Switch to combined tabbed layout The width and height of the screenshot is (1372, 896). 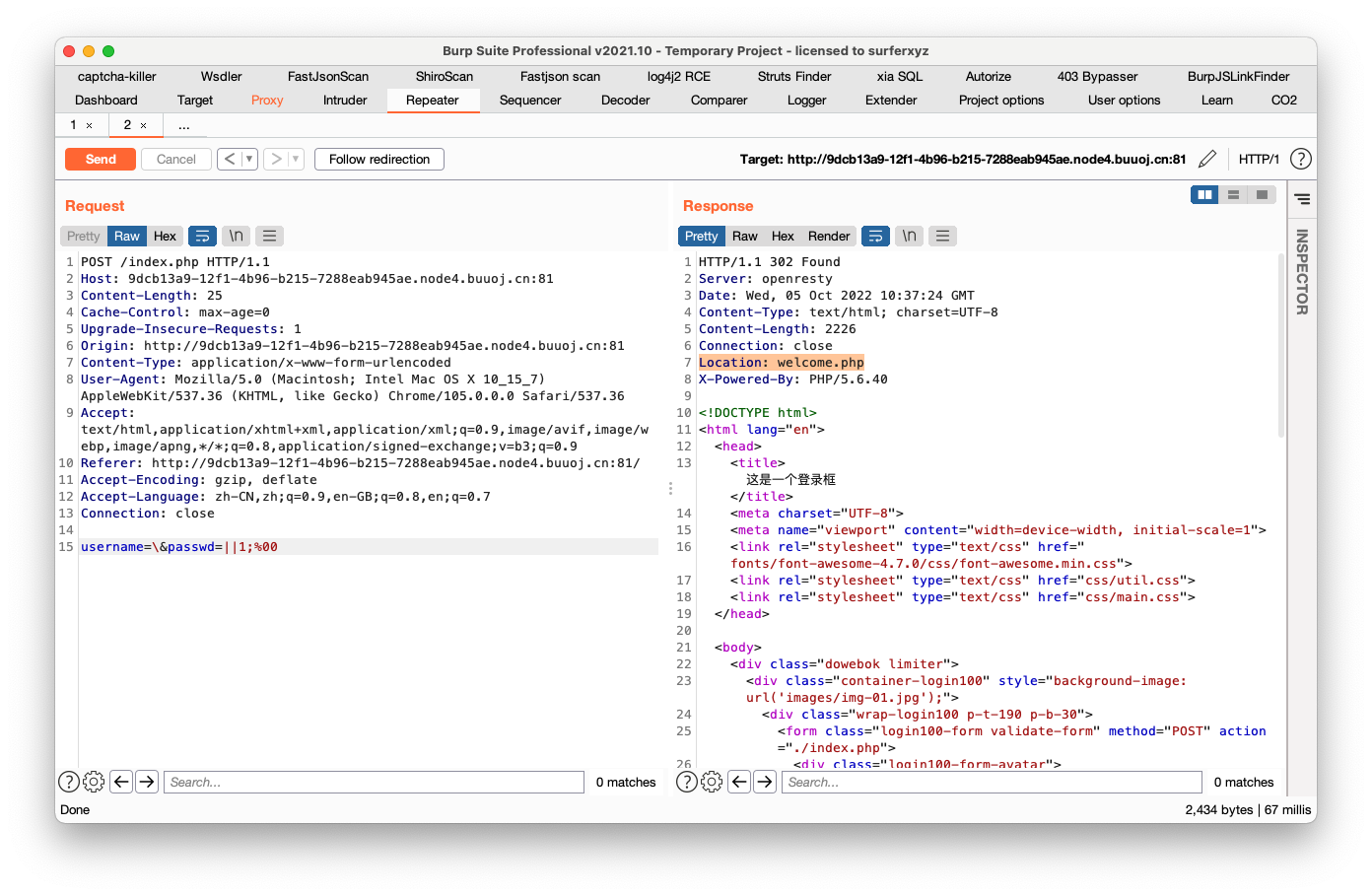[x=1262, y=195]
